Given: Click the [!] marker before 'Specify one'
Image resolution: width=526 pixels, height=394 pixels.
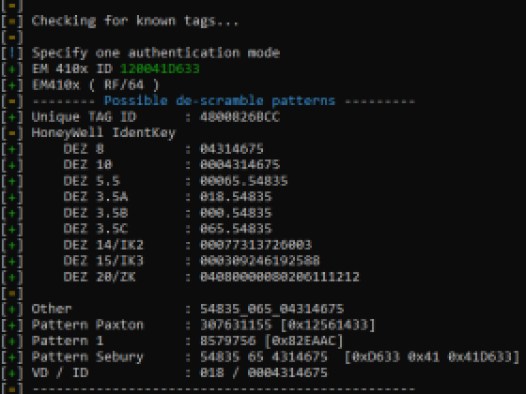Looking at the screenshot, I should pos(12,53).
